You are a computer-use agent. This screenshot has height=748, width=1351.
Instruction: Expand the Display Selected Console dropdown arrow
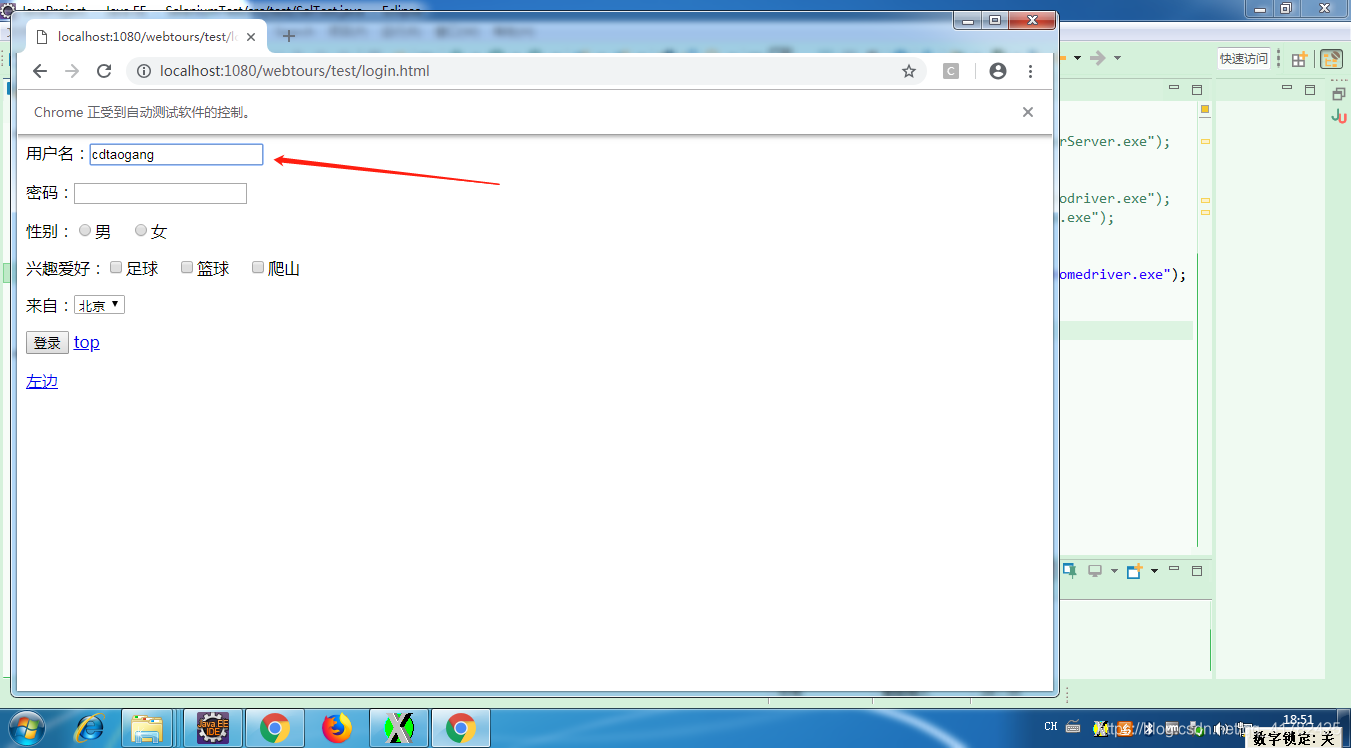pos(1114,571)
